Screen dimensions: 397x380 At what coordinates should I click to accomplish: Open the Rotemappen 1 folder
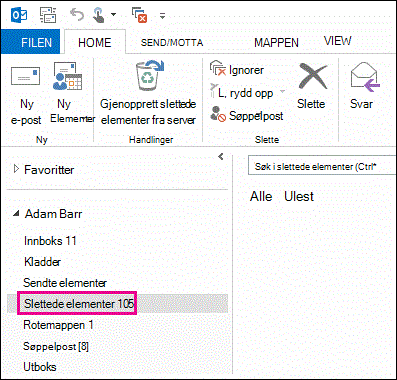58,325
